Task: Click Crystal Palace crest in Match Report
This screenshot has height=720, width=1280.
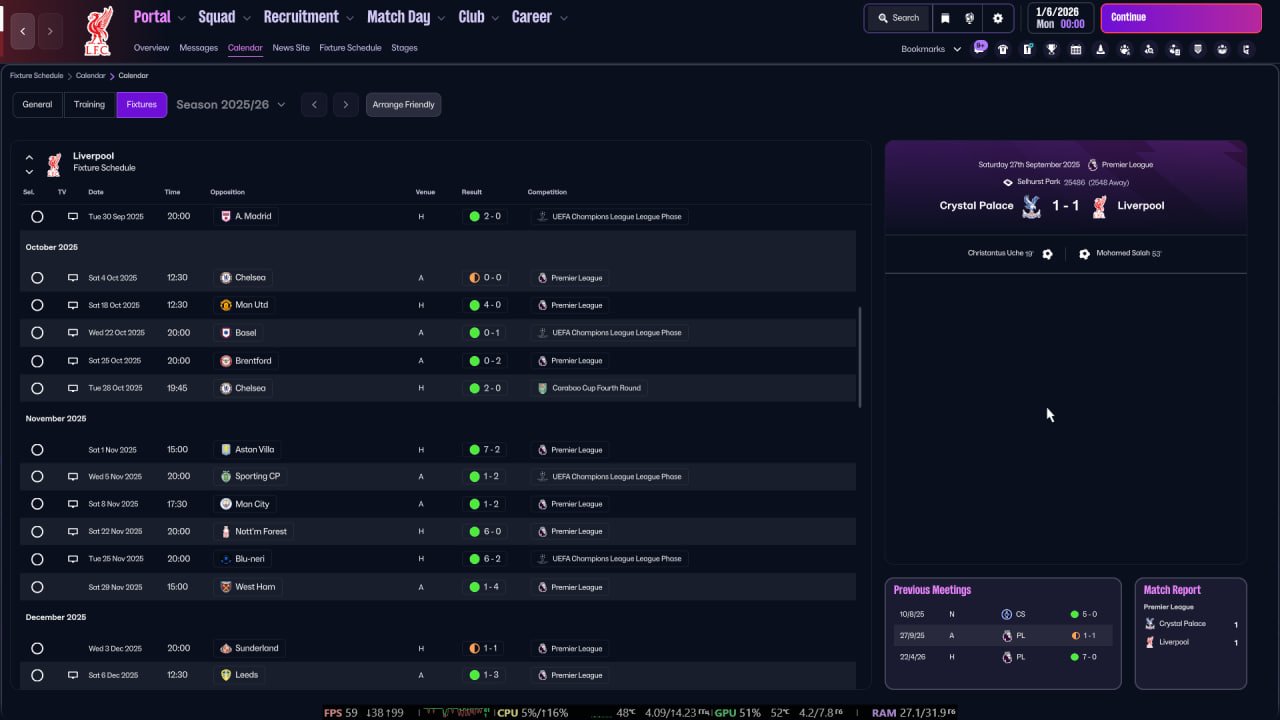Action: (x=1150, y=624)
